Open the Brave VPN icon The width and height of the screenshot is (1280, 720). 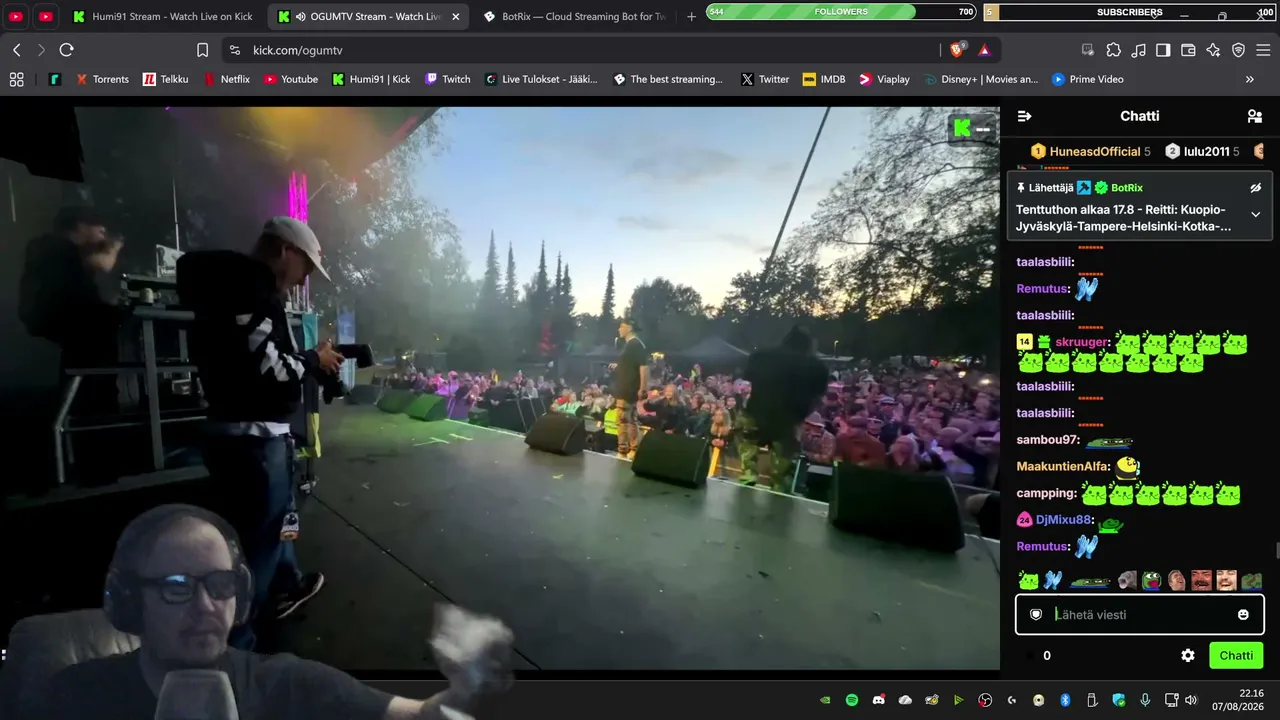[1238, 50]
